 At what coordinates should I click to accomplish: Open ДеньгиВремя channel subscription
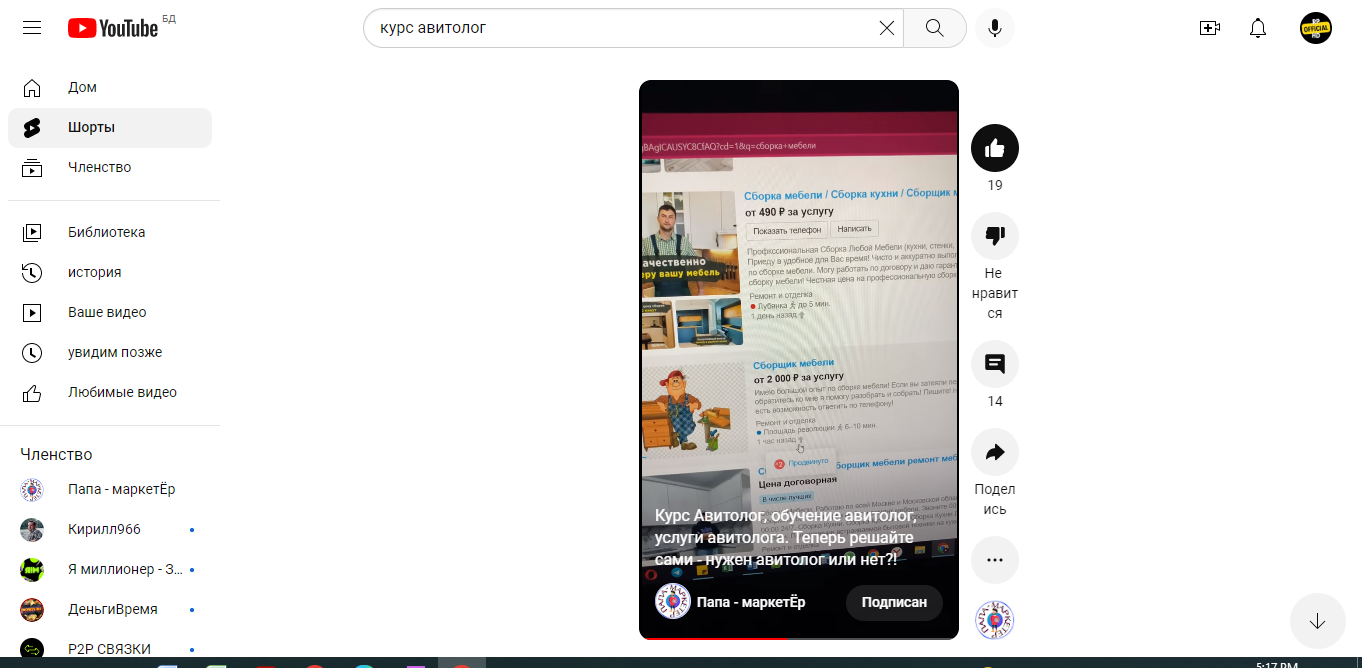tap(110, 610)
